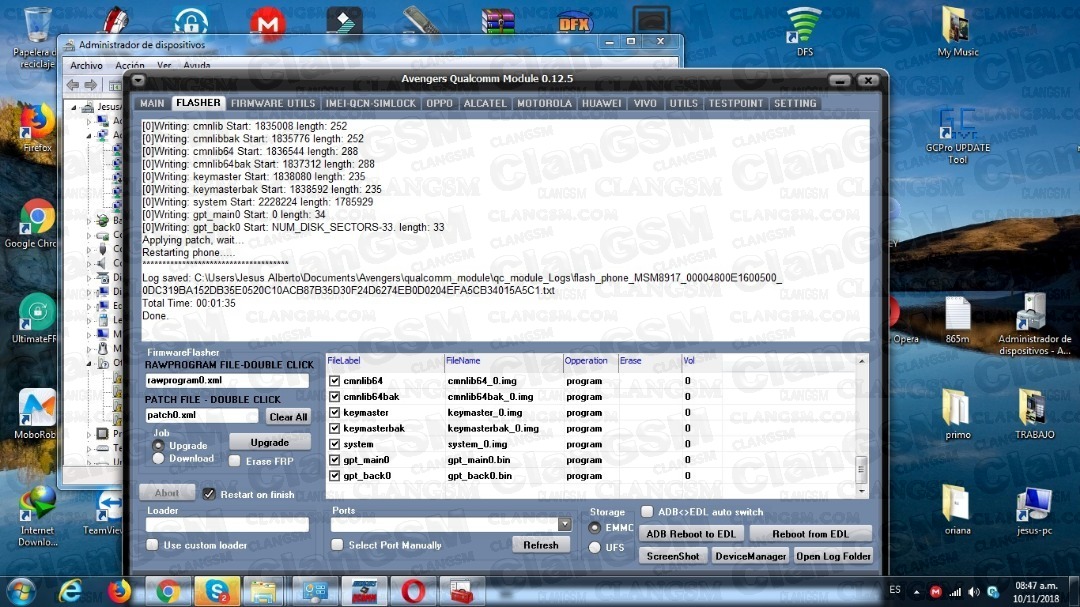Open Internet Download Manager desktop icon
This screenshot has width=1080, height=607.
[37, 517]
